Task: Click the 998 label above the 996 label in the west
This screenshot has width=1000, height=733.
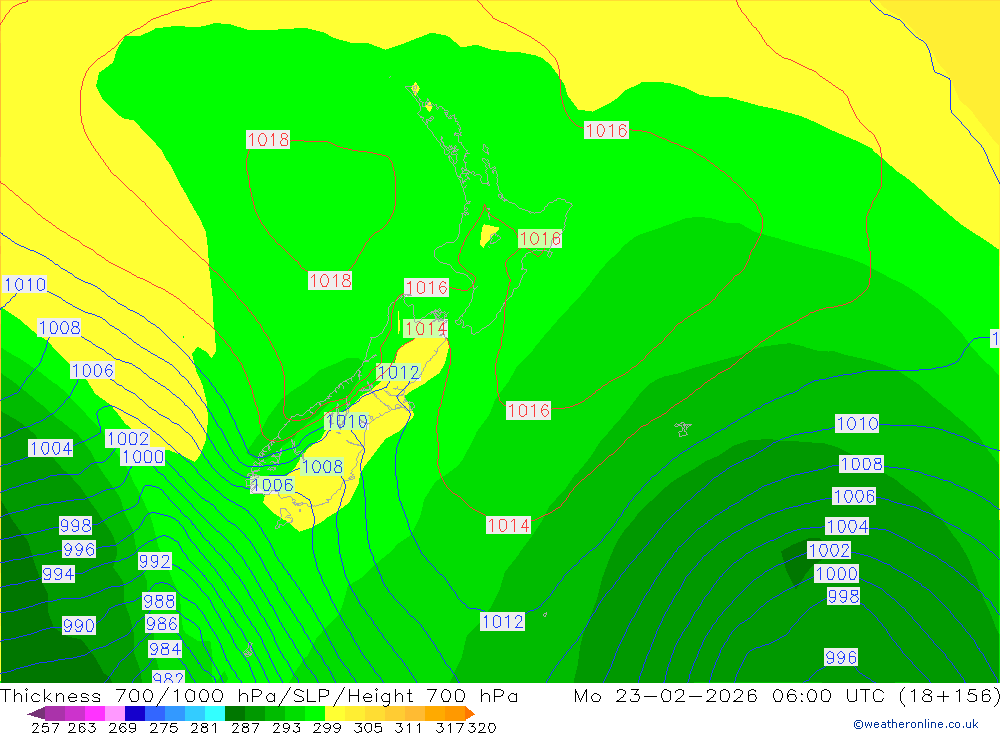Action: point(75,525)
